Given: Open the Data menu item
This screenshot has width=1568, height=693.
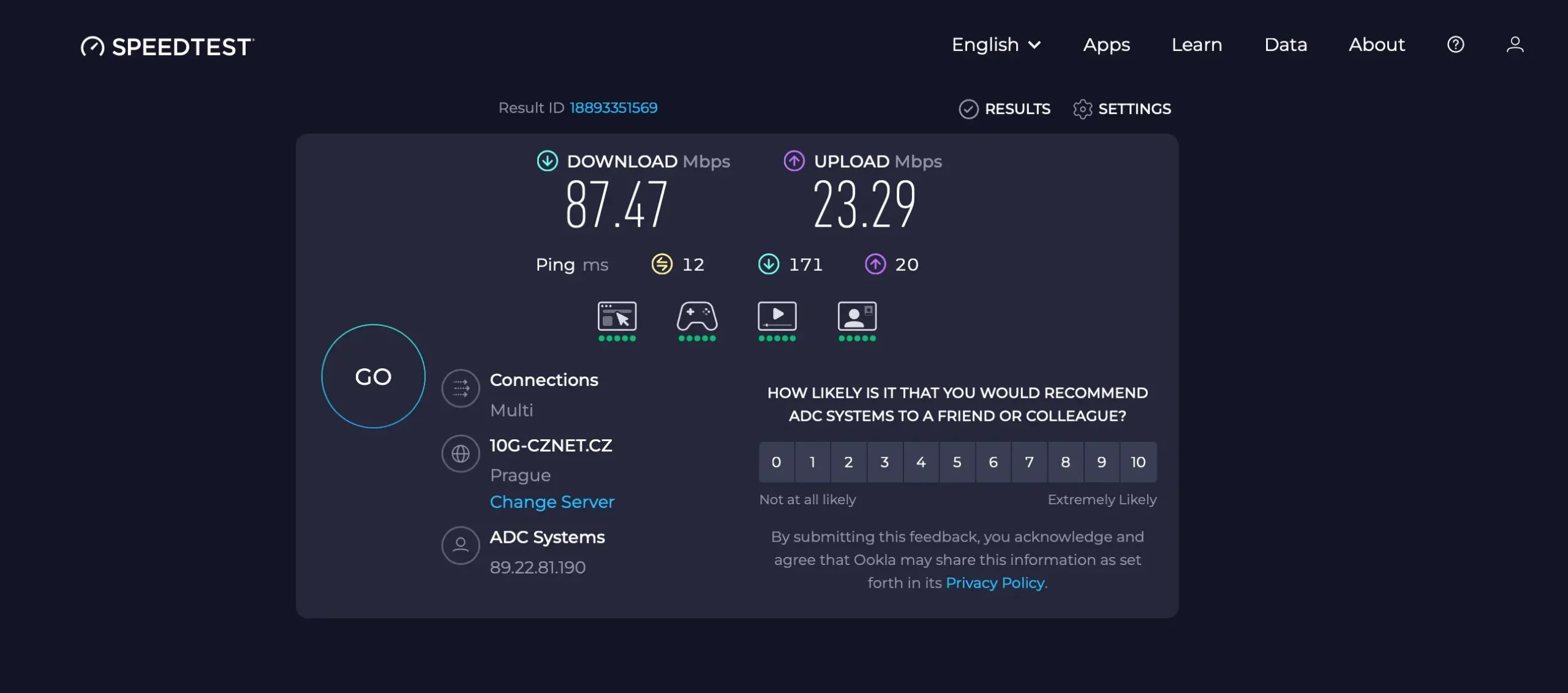Looking at the screenshot, I should click(x=1285, y=44).
